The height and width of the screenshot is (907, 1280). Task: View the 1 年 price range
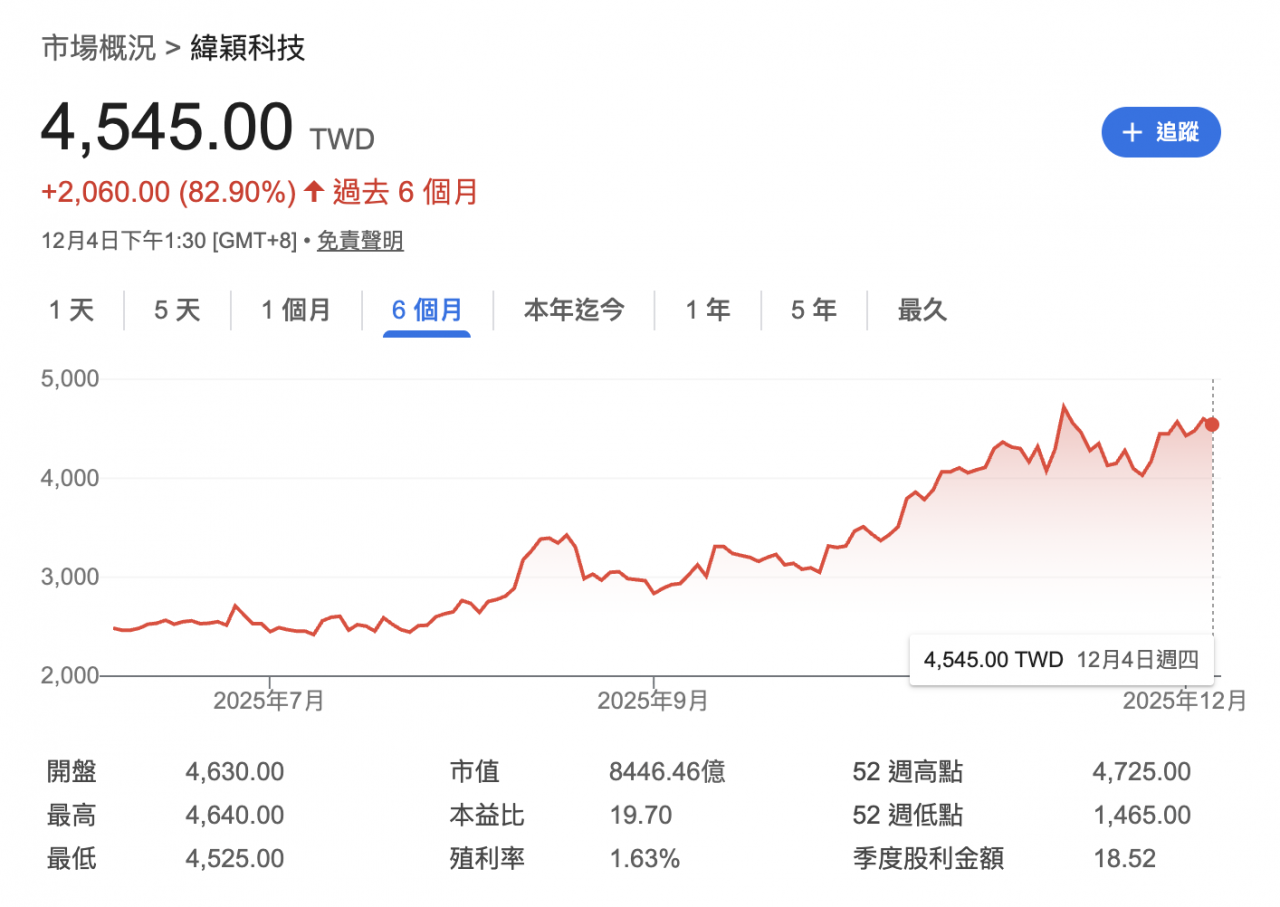click(x=707, y=310)
